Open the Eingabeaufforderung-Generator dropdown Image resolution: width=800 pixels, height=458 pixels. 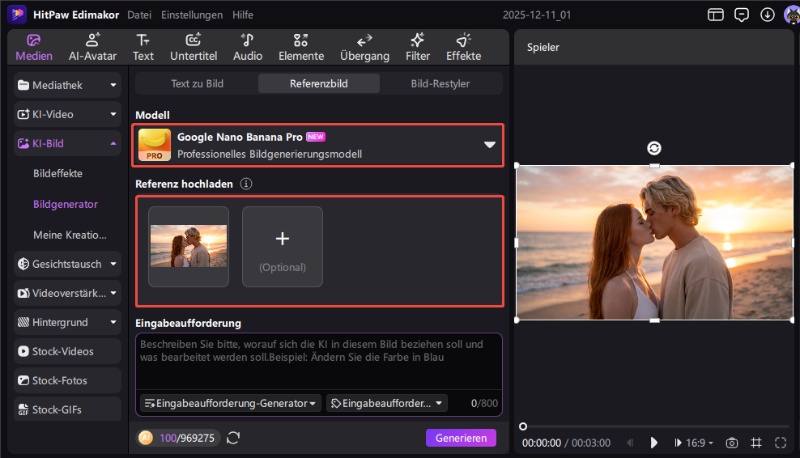click(231, 403)
